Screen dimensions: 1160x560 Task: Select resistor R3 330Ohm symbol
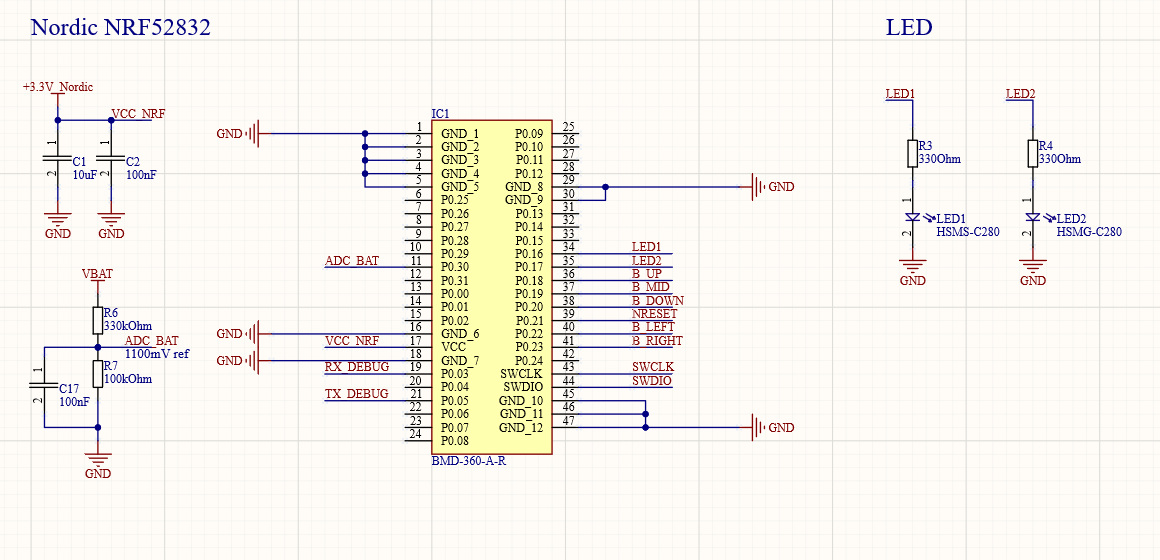coord(912,154)
